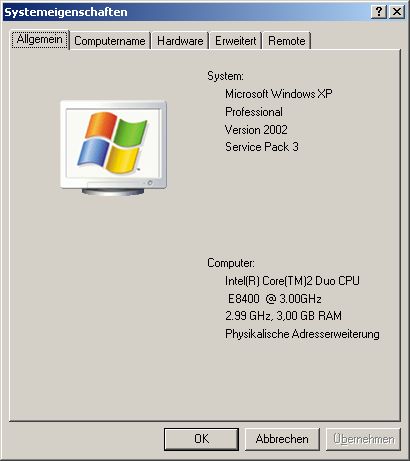Click the E8400 @ 3.00GHz text
The image size is (410, 461).
(275, 298)
